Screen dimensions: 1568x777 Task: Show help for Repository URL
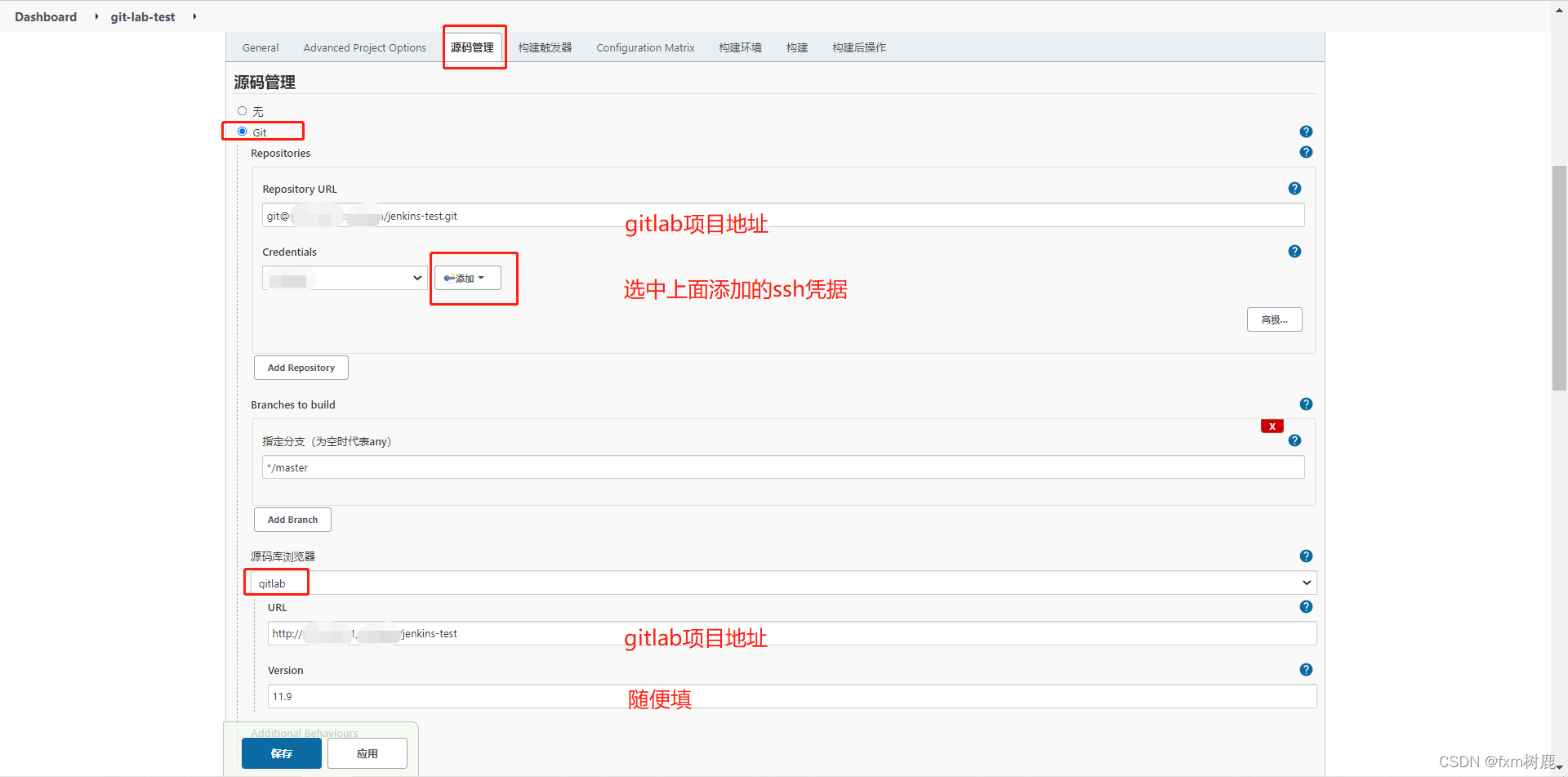tap(1294, 189)
